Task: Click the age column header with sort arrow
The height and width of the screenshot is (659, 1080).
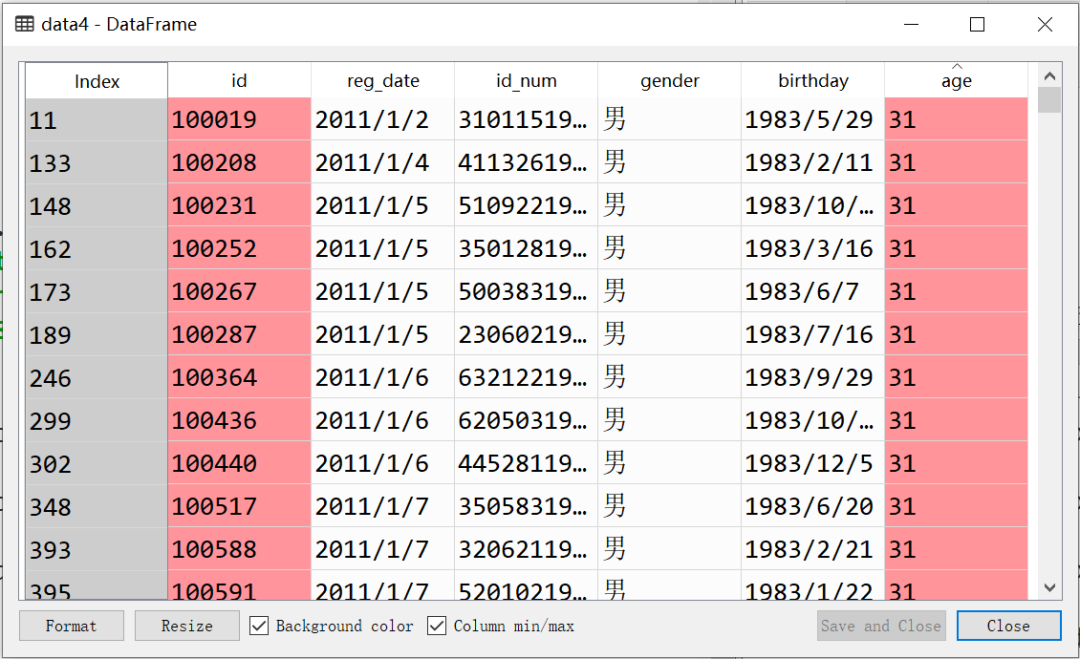Action: [956, 81]
